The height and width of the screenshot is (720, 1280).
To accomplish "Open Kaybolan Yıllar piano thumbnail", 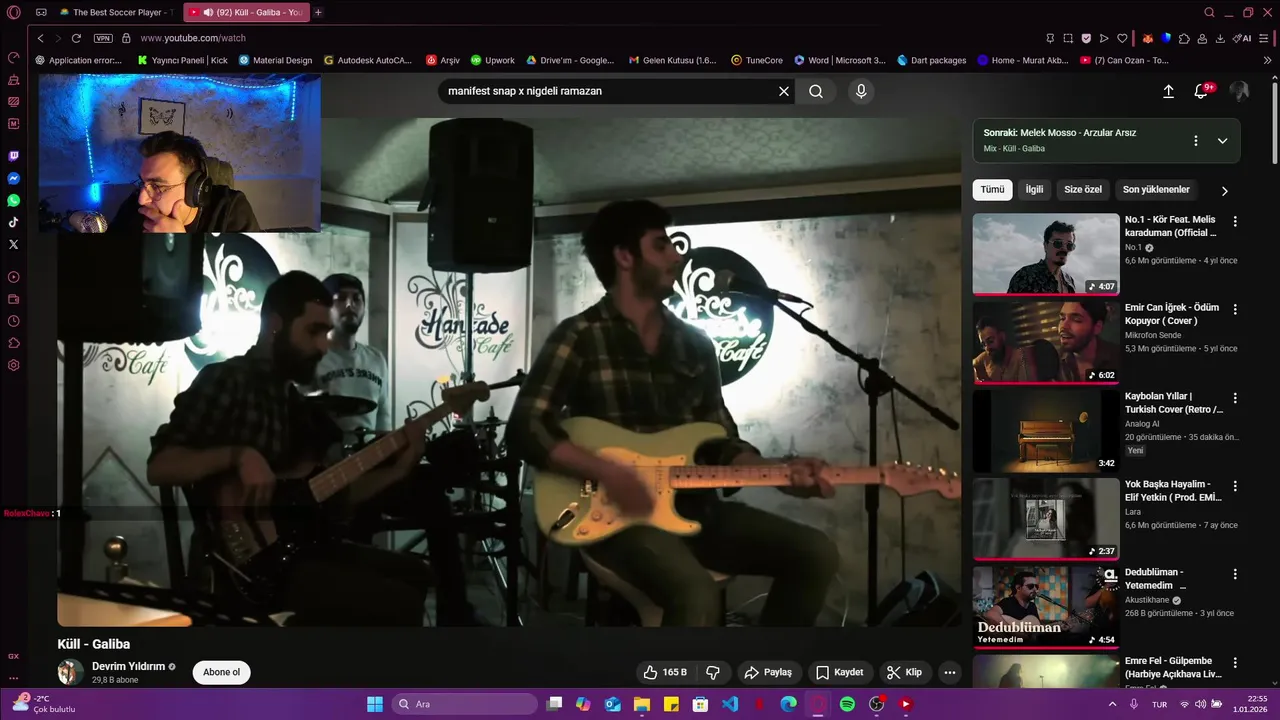I will pyautogui.click(x=1046, y=430).
